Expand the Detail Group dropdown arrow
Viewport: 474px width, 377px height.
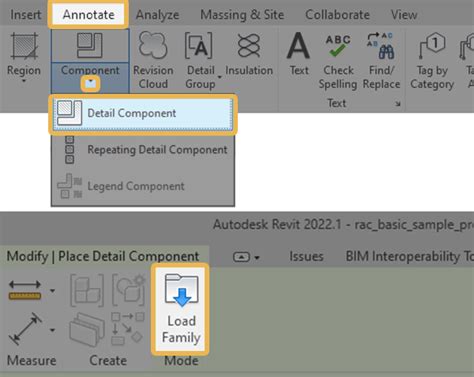pos(219,77)
